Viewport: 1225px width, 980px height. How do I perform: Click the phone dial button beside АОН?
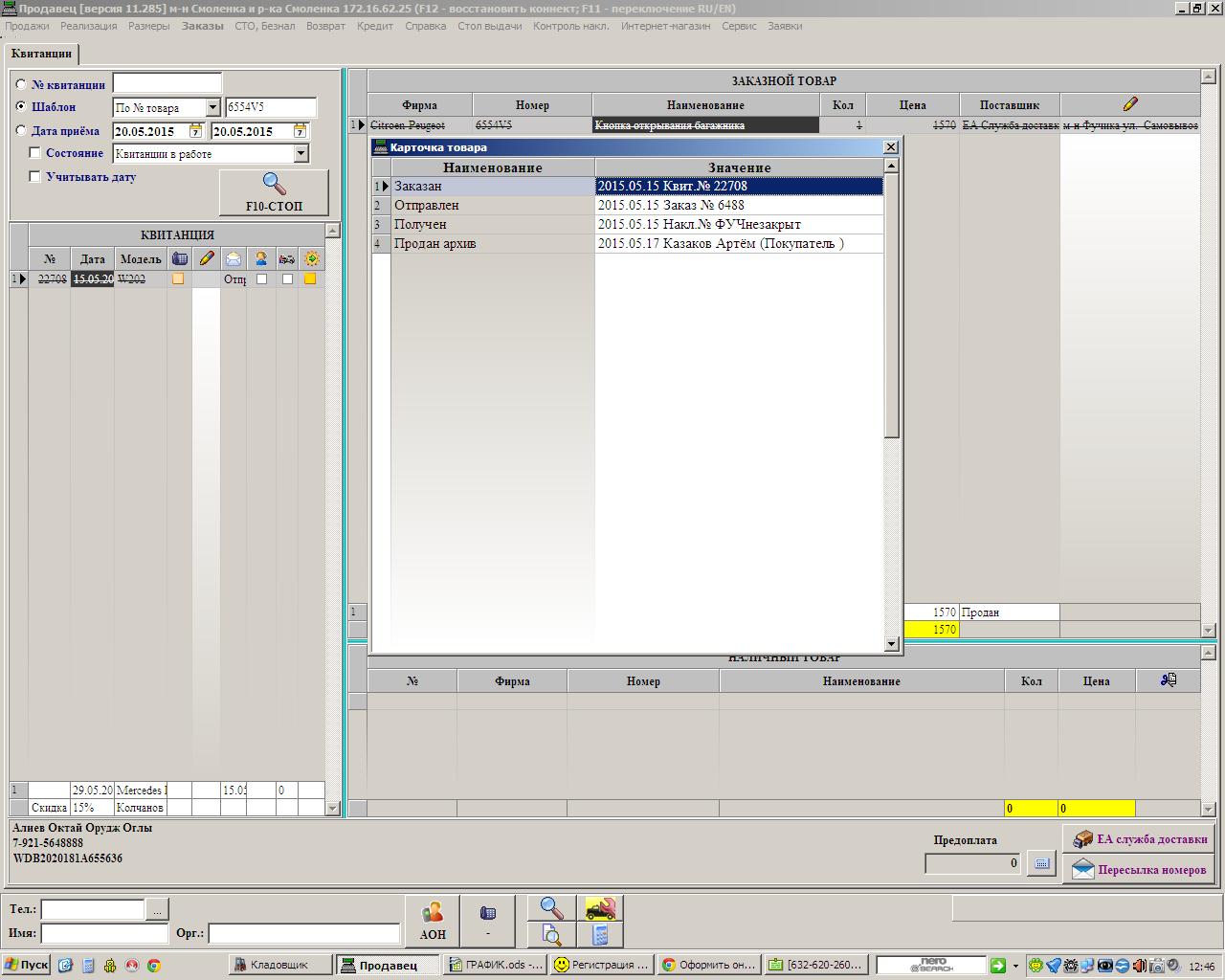[x=488, y=921]
